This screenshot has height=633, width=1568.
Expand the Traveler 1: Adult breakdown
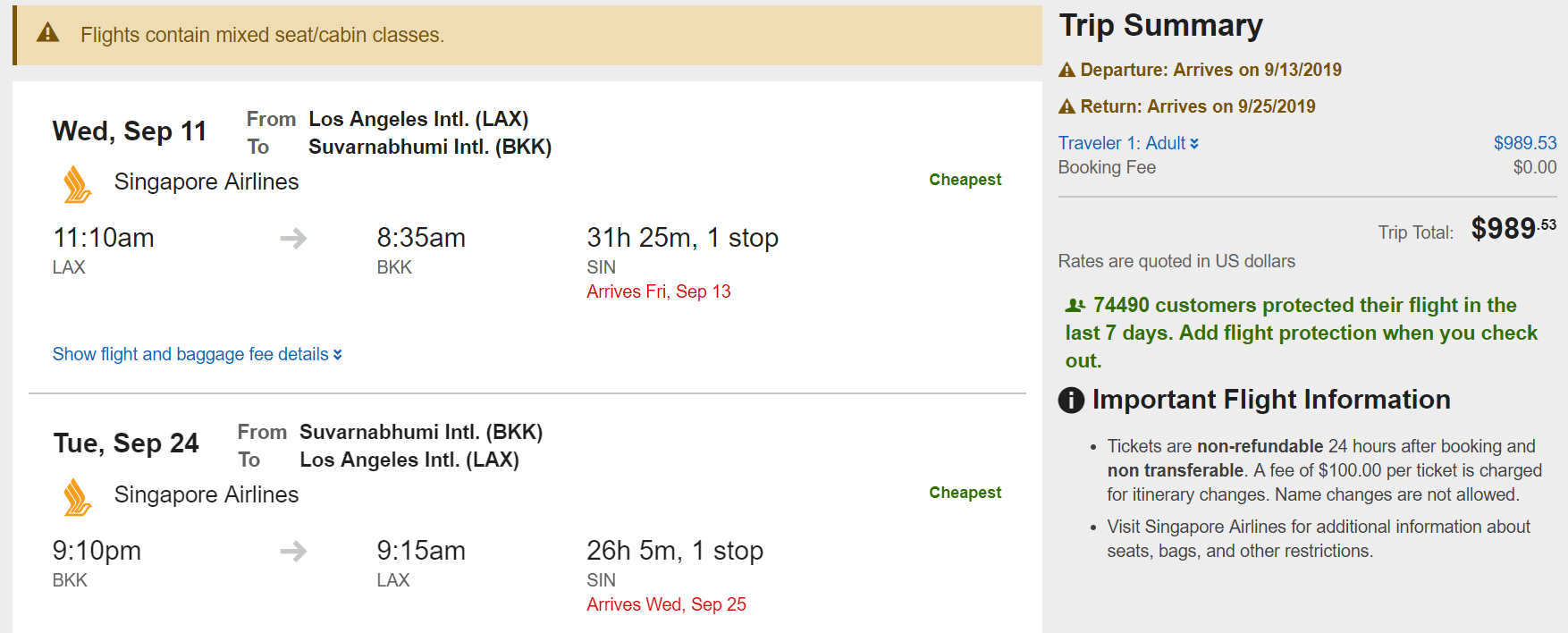pos(1121,143)
